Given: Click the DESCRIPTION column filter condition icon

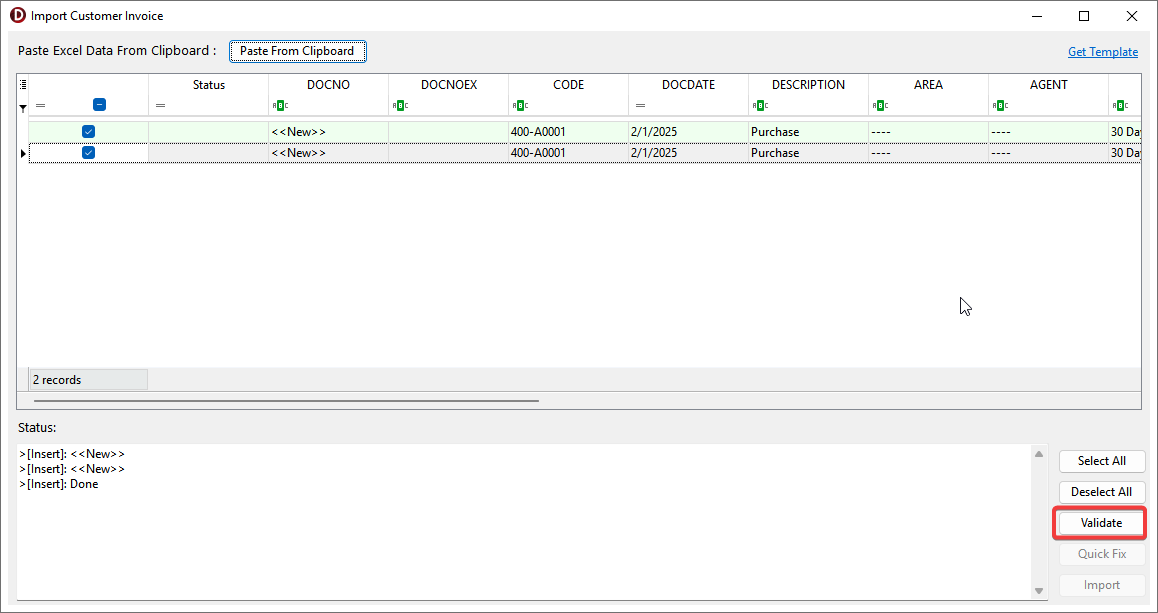Looking at the screenshot, I should coord(758,105).
